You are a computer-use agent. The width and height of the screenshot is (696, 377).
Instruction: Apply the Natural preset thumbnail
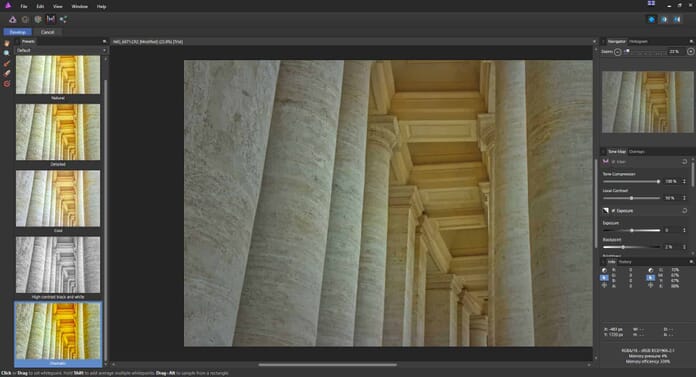(x=58, y=75)
